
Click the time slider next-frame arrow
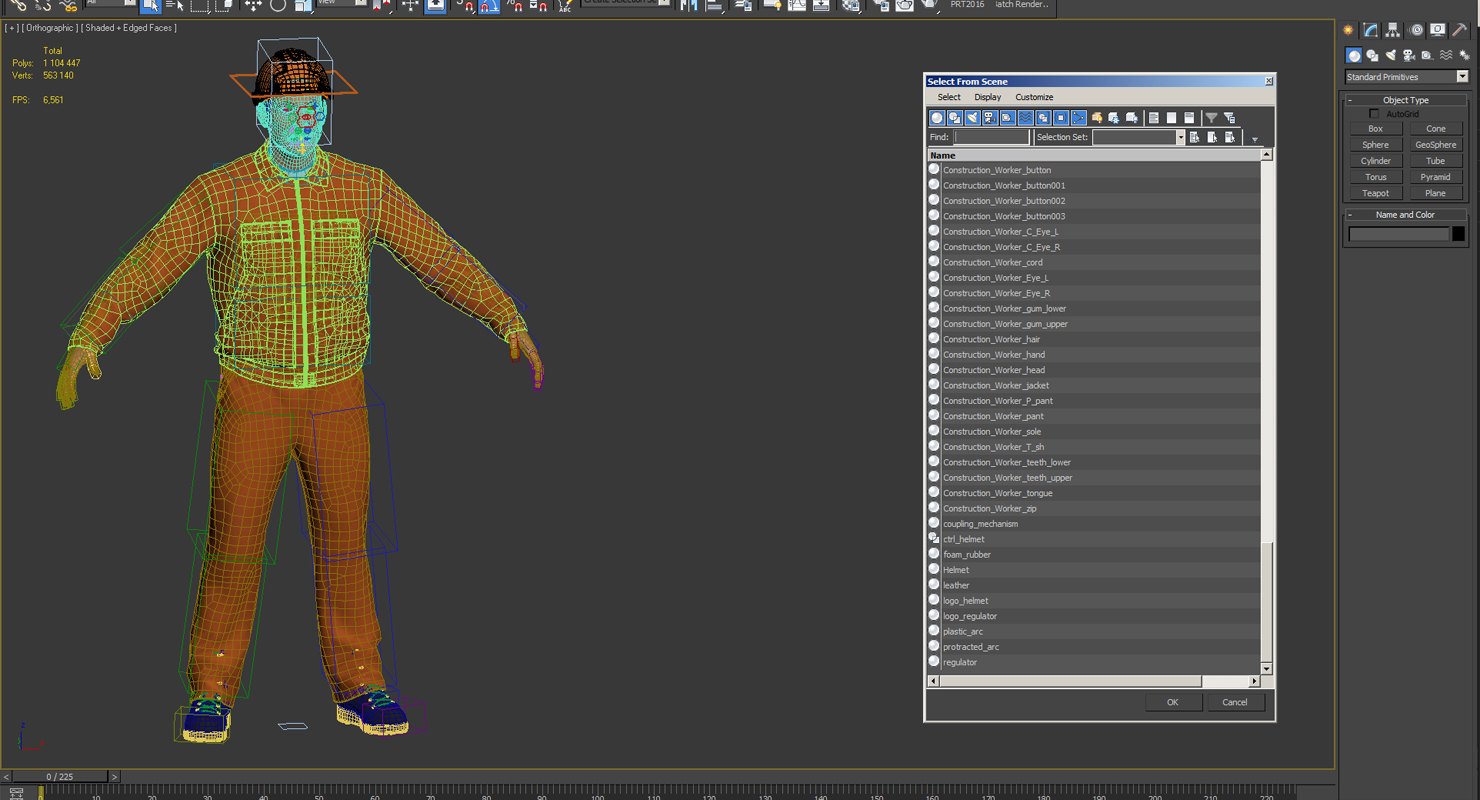pyautogui.click(x=114, y=776)
